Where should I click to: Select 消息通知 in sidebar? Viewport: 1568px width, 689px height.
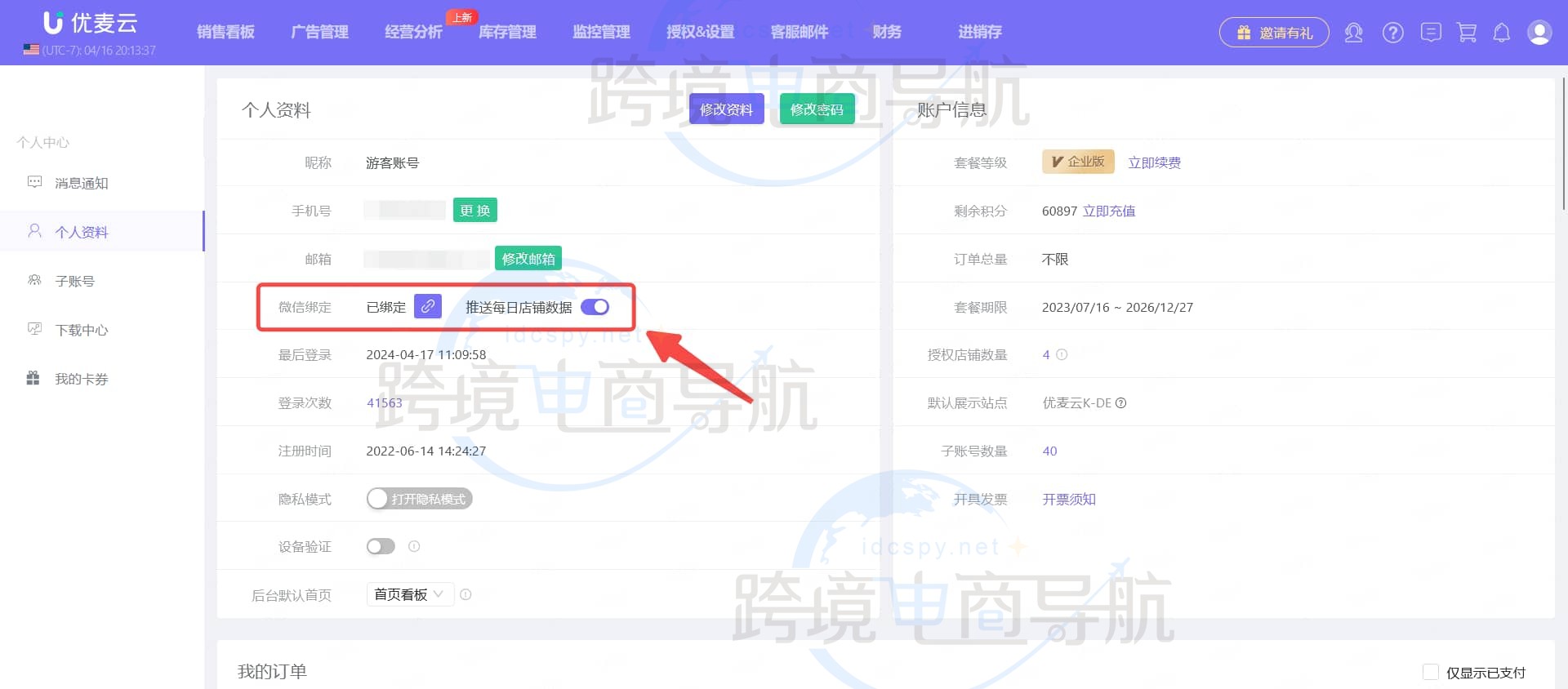102,183
